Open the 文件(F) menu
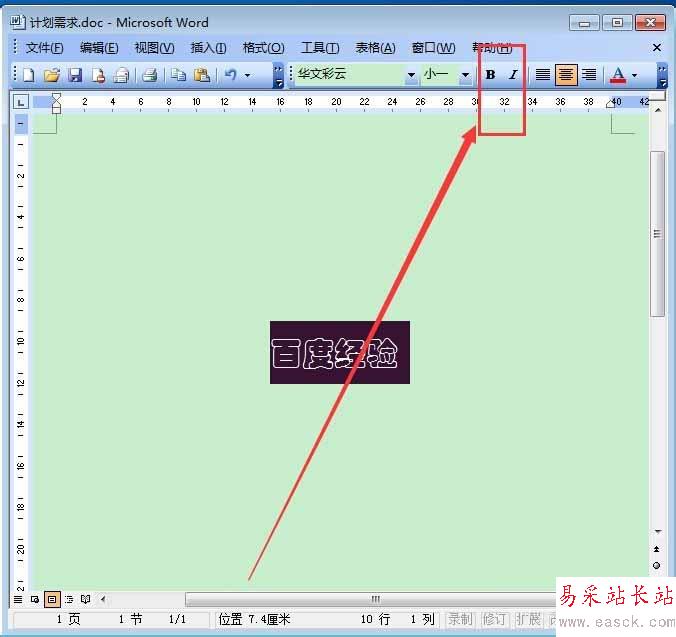This screenshot has width=676, height=637. [44, 47]
